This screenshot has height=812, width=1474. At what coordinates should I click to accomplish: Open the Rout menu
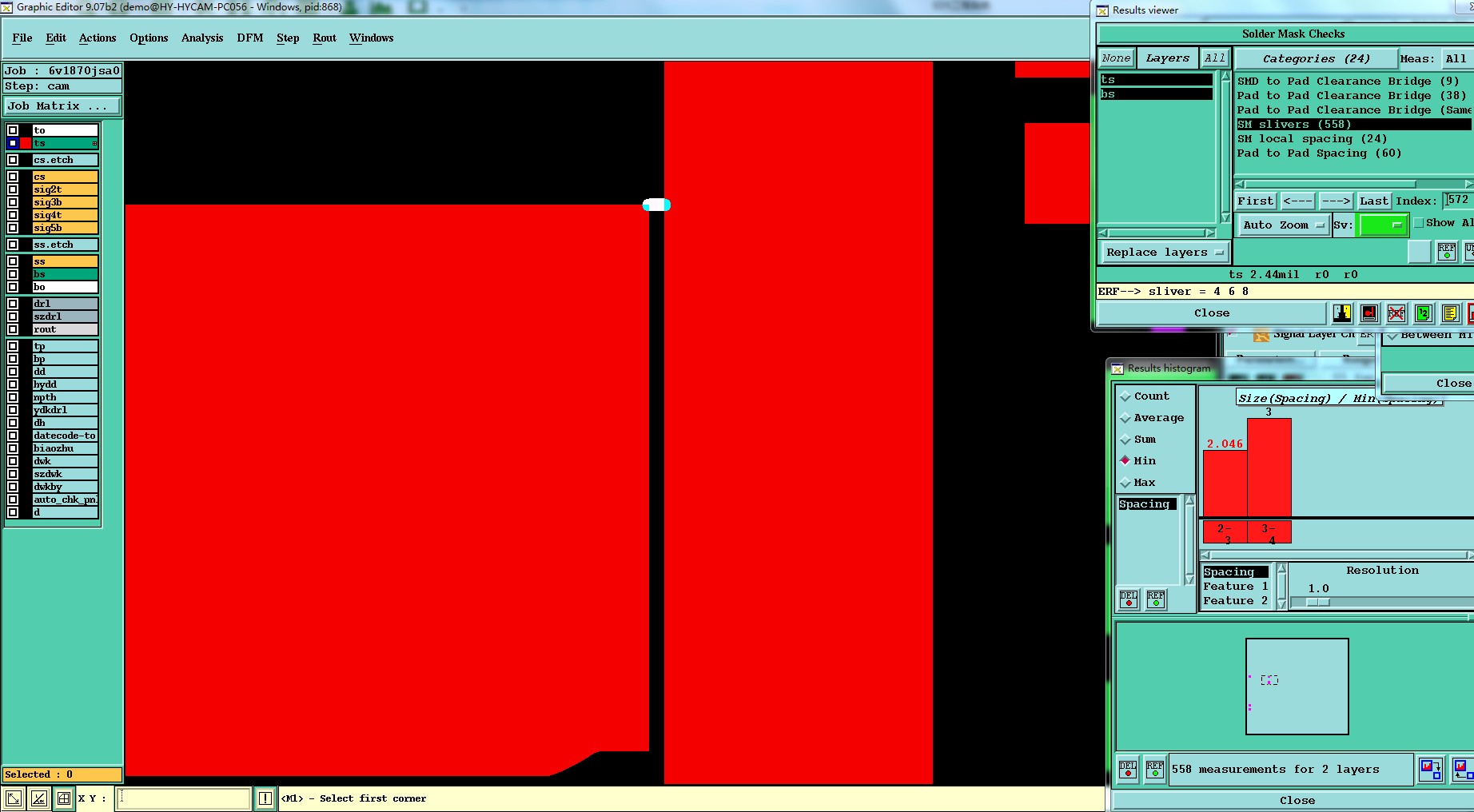tap(325, 38)
